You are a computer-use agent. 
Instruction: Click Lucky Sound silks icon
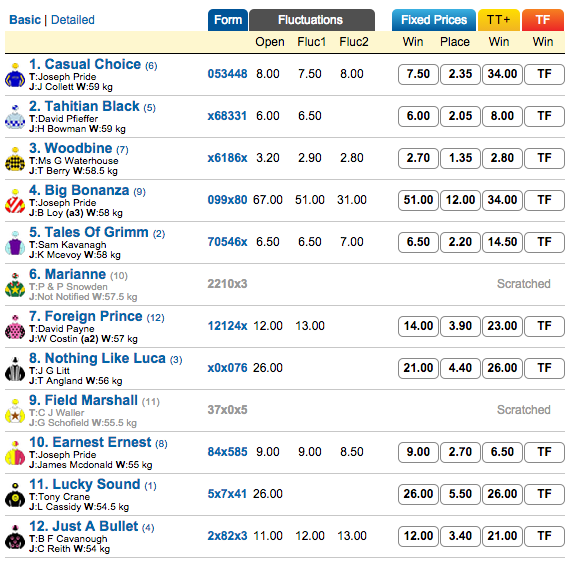15,495
